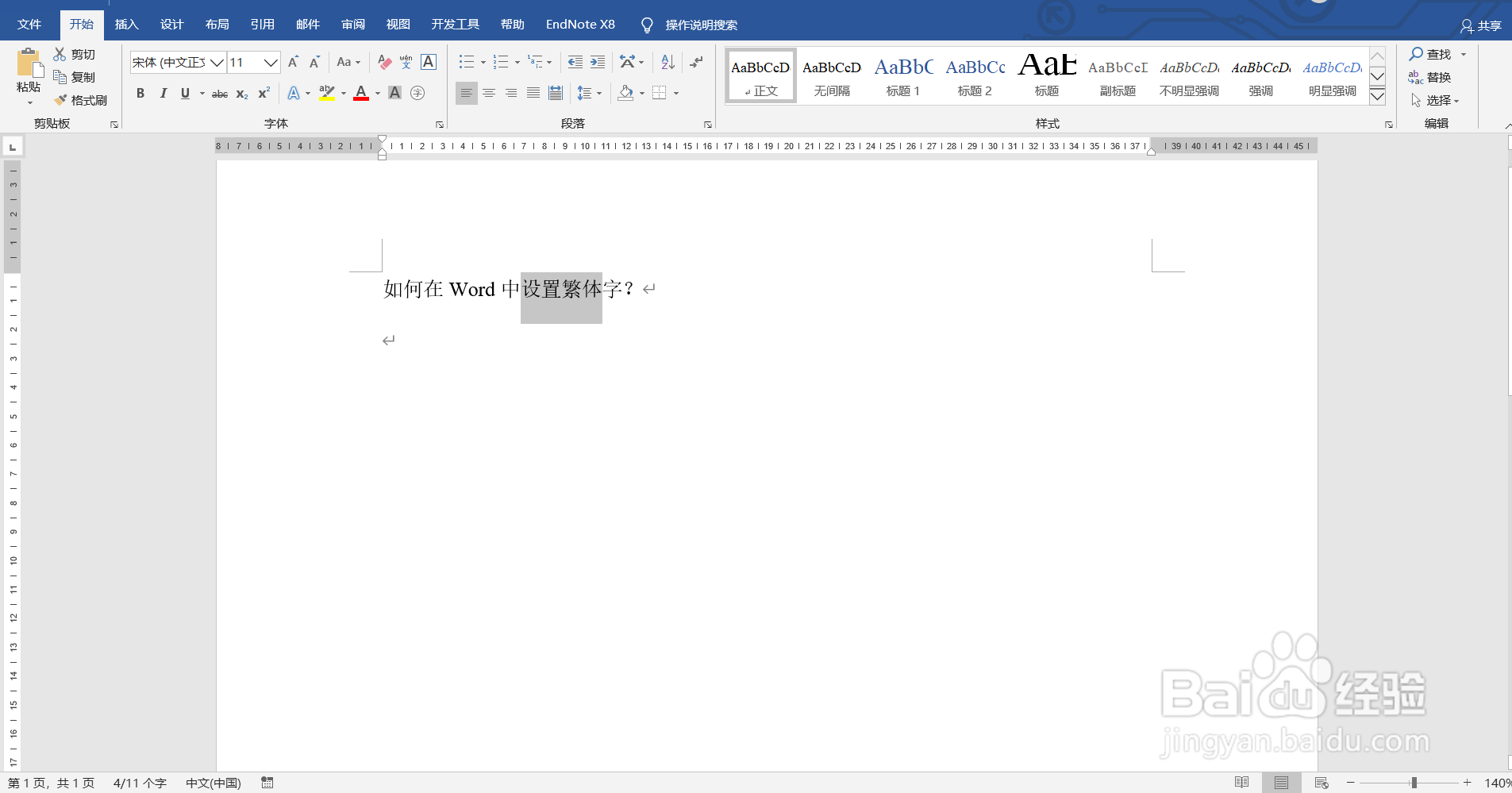Increase paragraph indent
The width and height of the screenshot is (1512, 793).
tap(598, 62)
